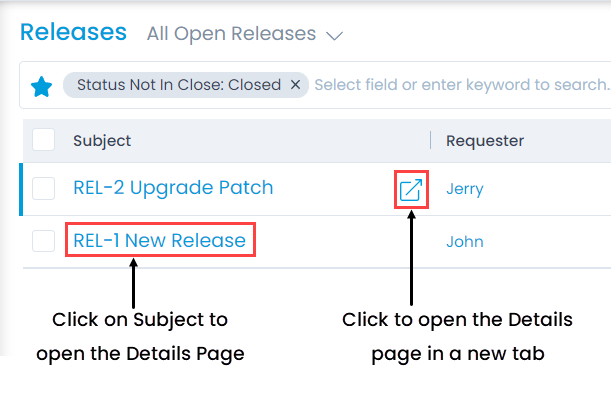Image resolution: width=611 pixels, height=404 pixels.
Task: Remove the Status Not In Close filter
Action: (x=295, y=85)
